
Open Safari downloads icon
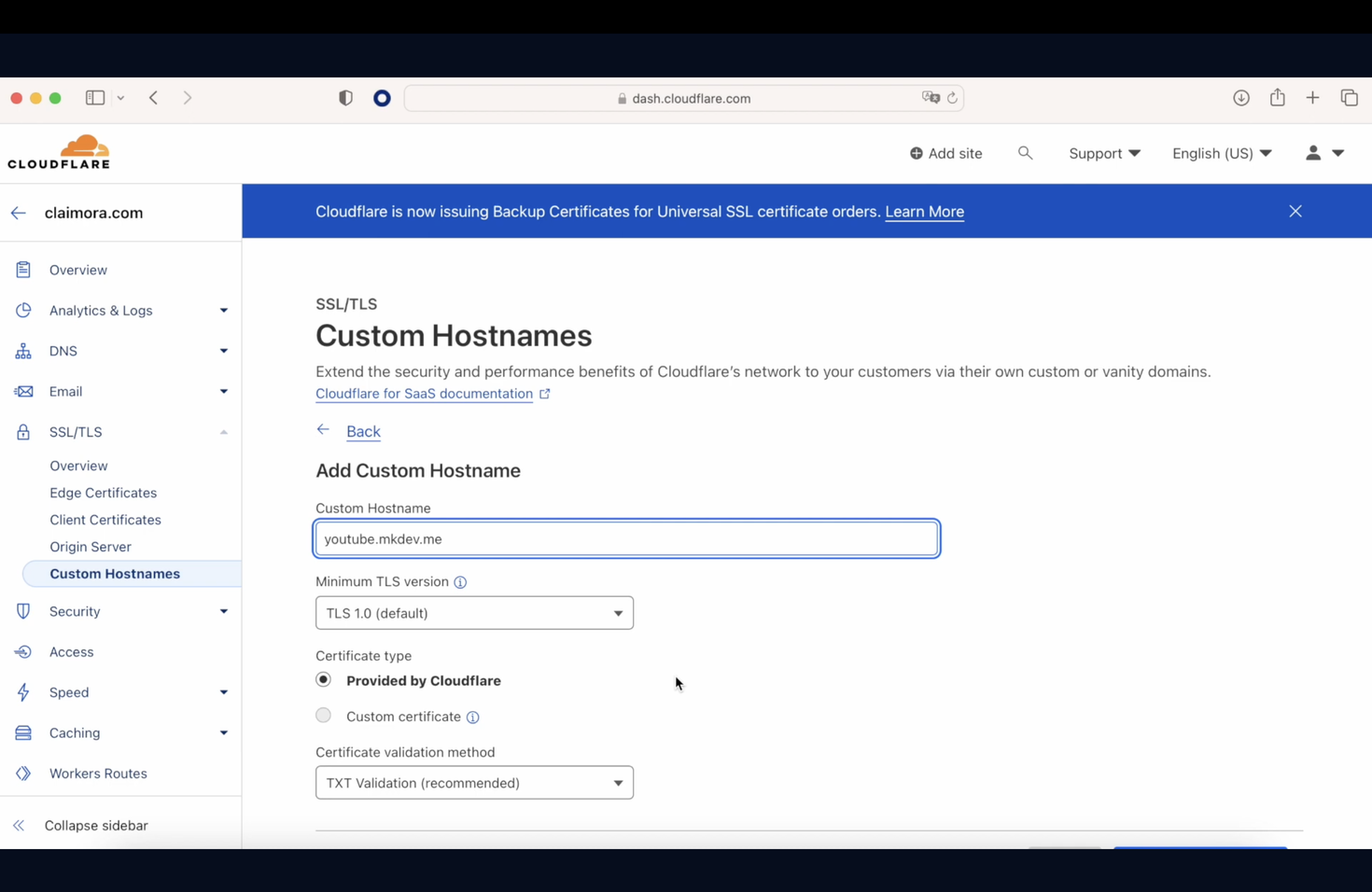1241,98
